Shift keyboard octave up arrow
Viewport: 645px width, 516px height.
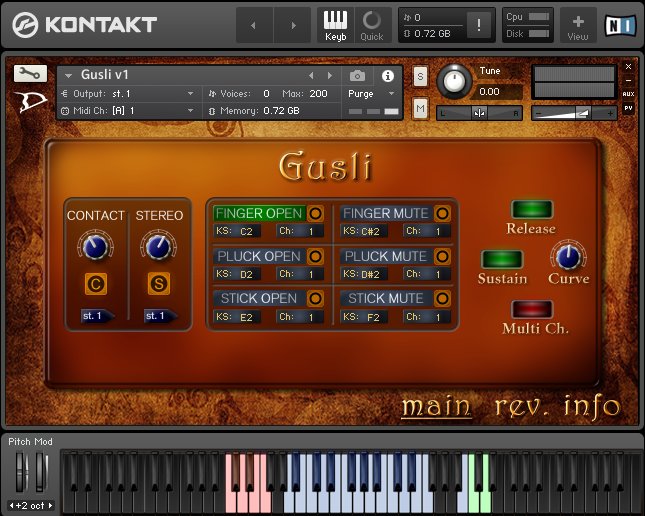coord(50,505)
